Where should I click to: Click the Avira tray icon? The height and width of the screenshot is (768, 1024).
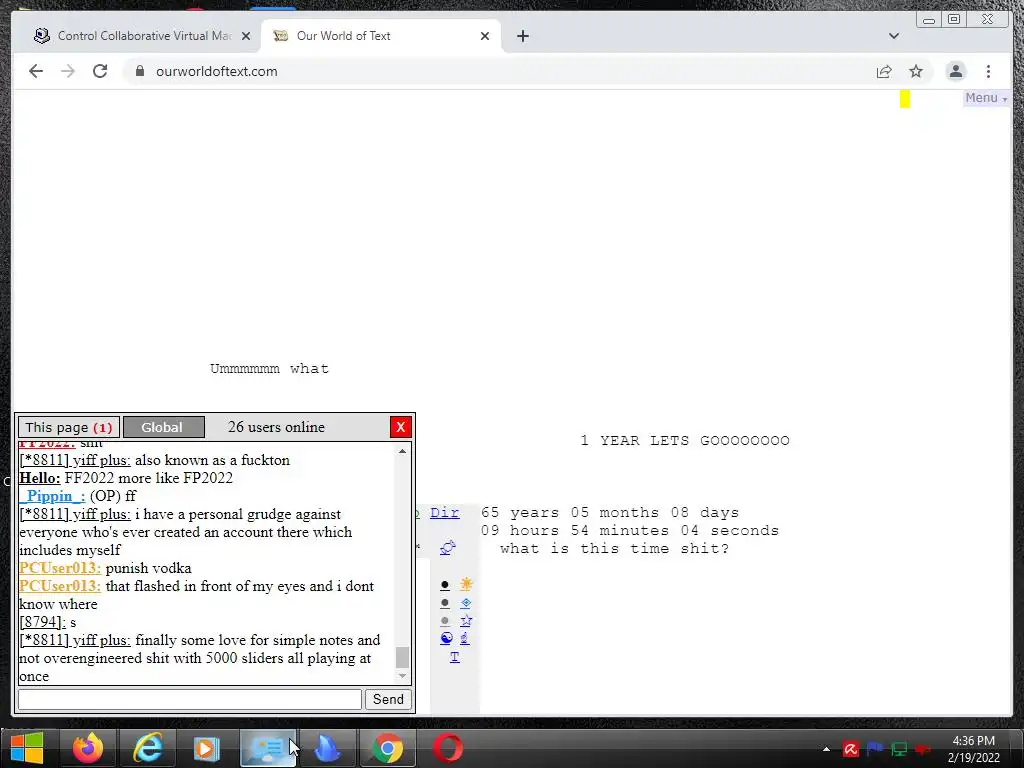tap(850, 749)
